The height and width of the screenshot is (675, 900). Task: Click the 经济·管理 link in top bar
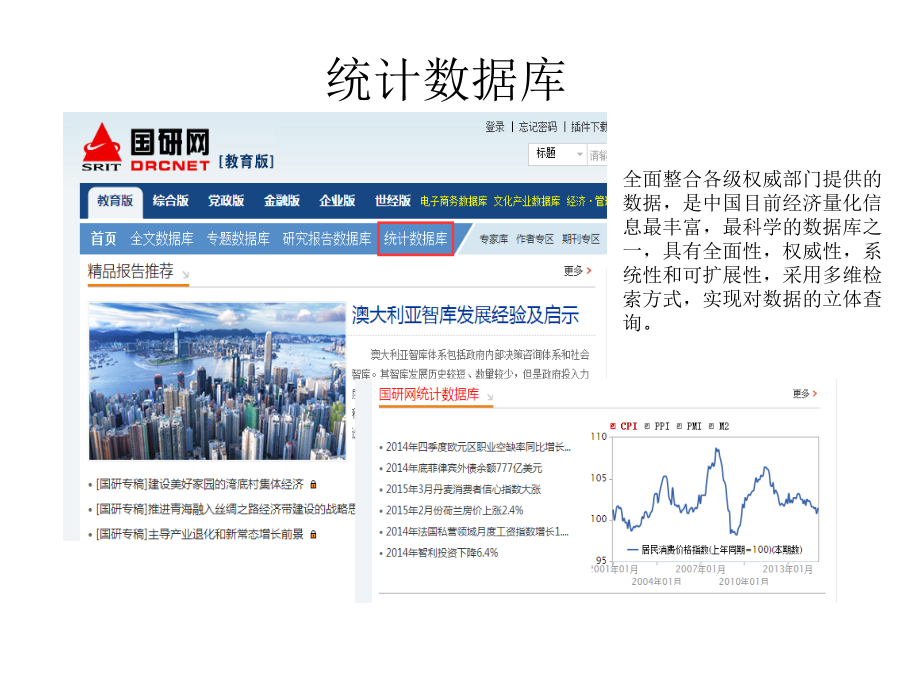(x=587, y=201)
